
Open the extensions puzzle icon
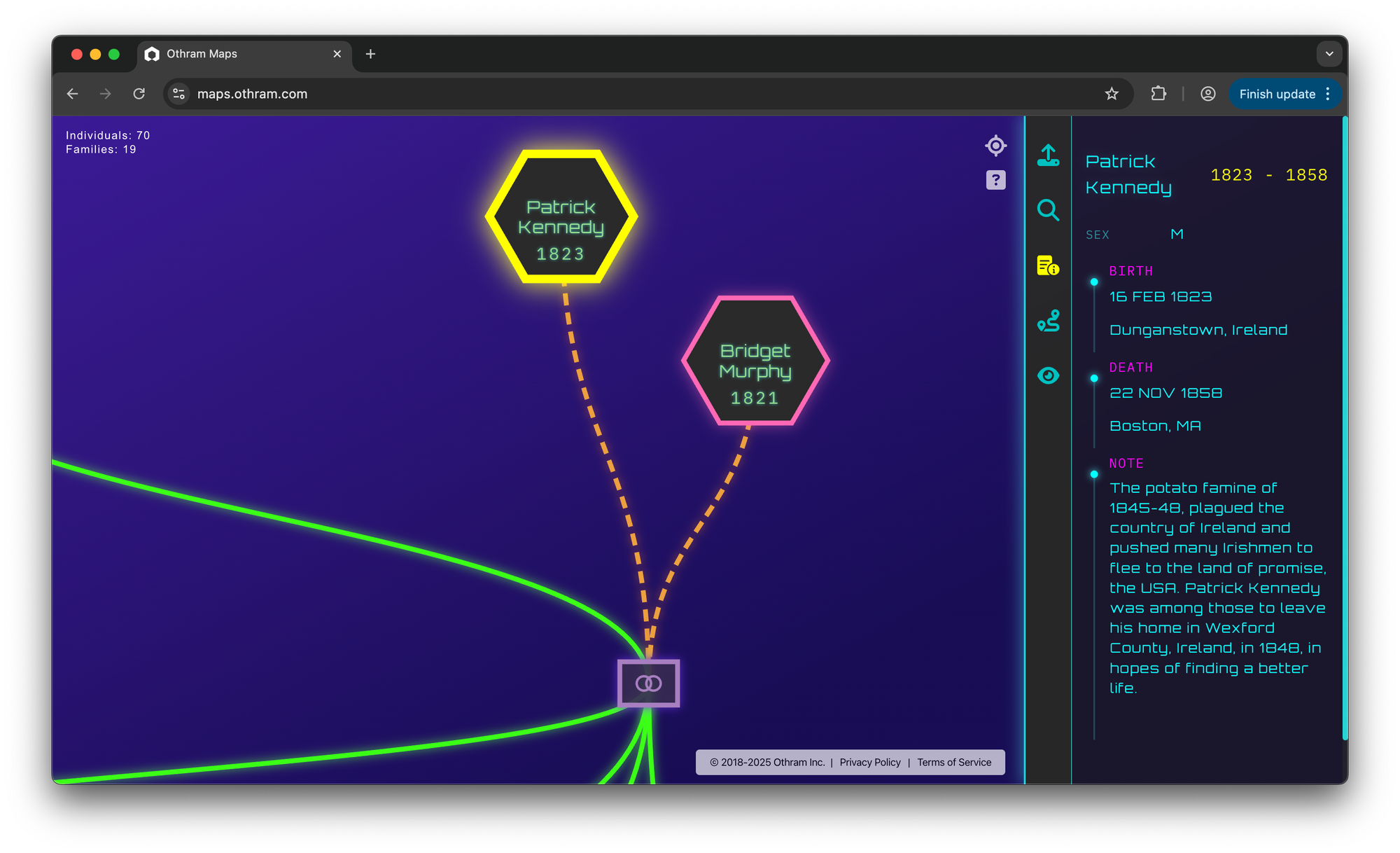1158,94
